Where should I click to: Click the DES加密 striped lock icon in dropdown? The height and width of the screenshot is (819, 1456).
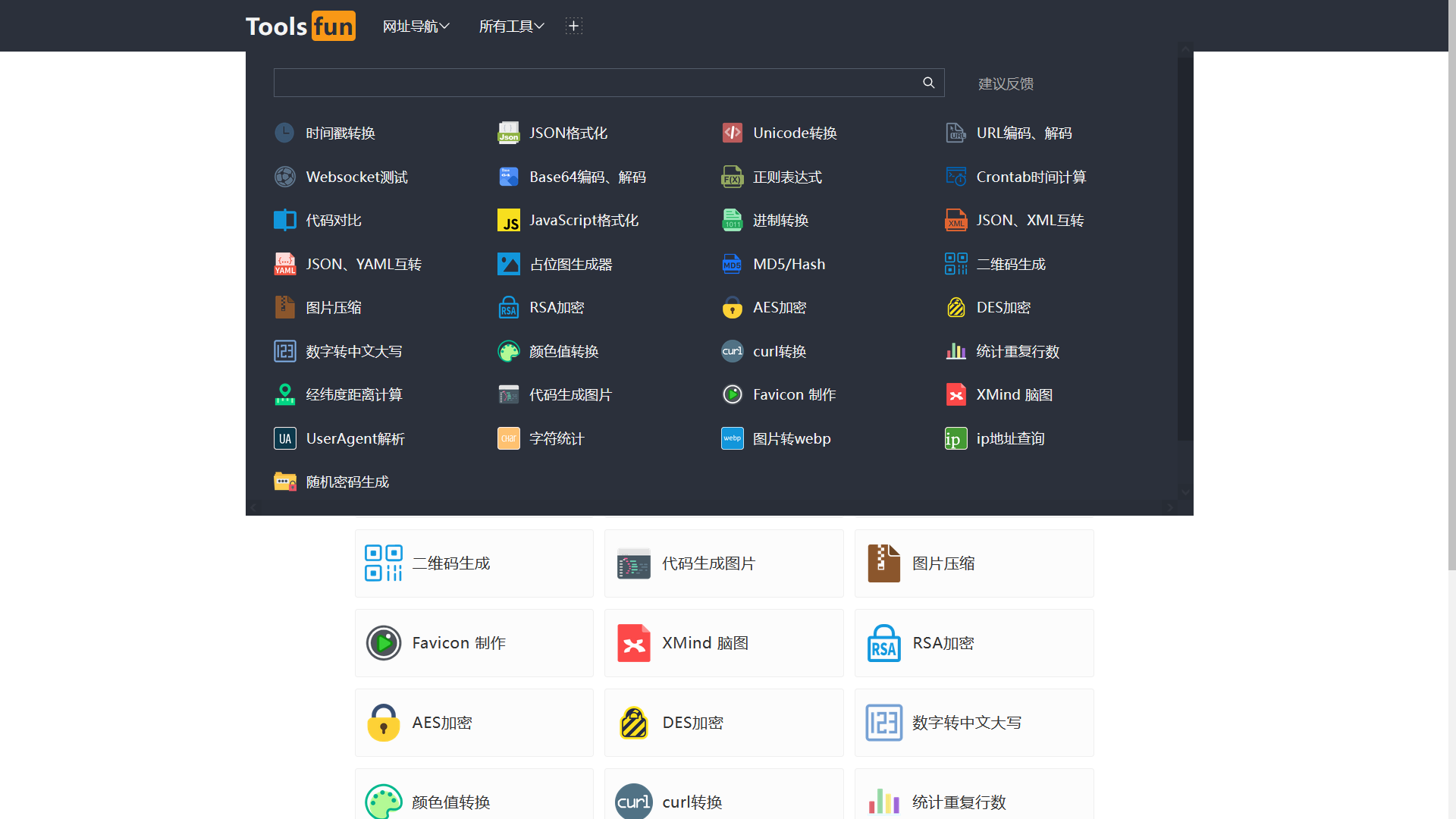click(955, 307)
